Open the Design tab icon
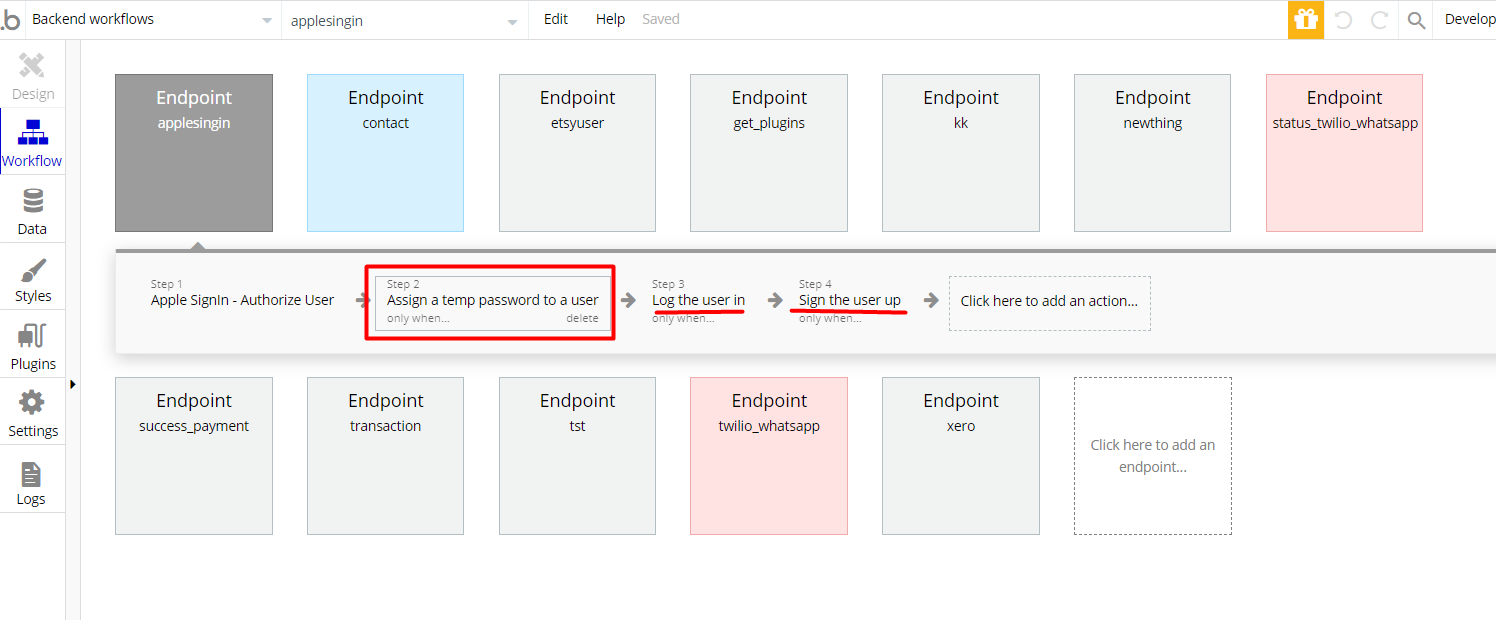 [32, 66]
